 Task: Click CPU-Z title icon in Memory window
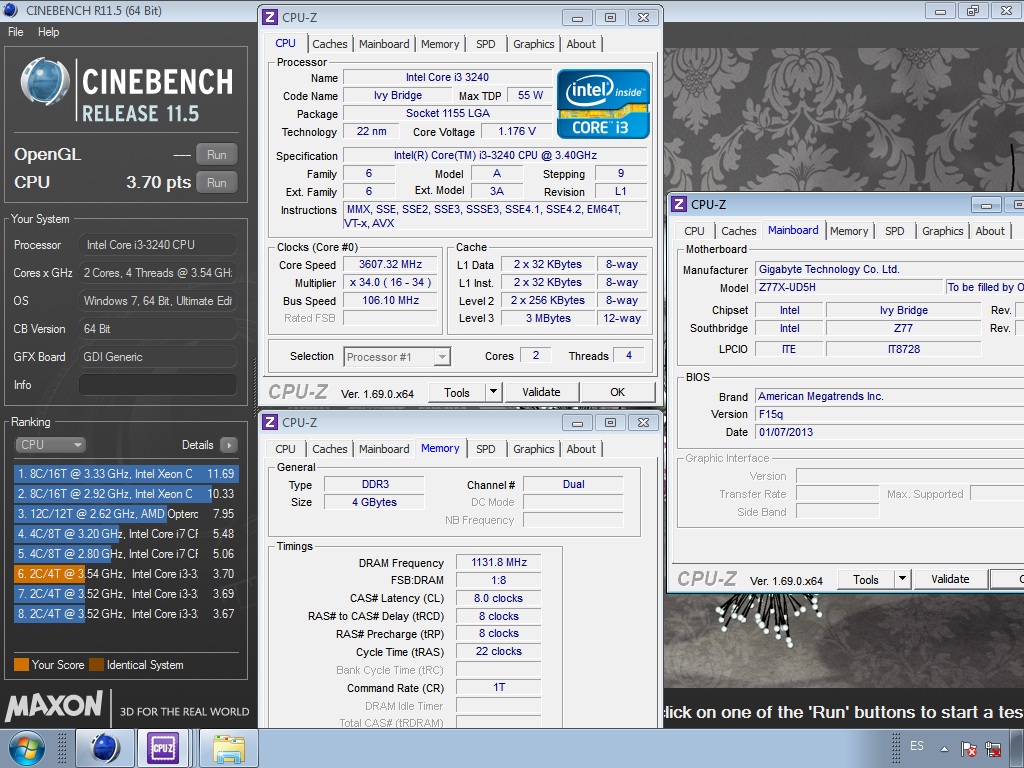(270, 423)
